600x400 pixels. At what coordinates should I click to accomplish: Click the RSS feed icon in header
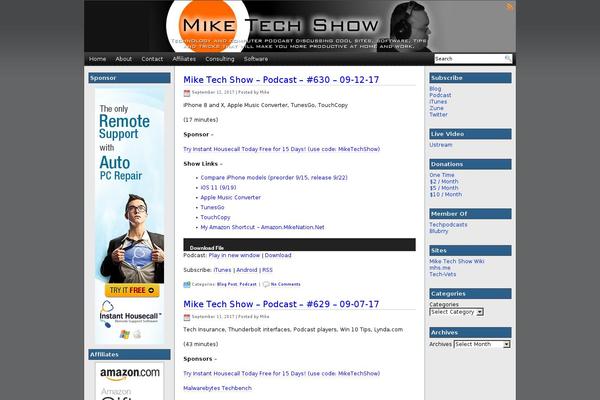tap(509, 7)
